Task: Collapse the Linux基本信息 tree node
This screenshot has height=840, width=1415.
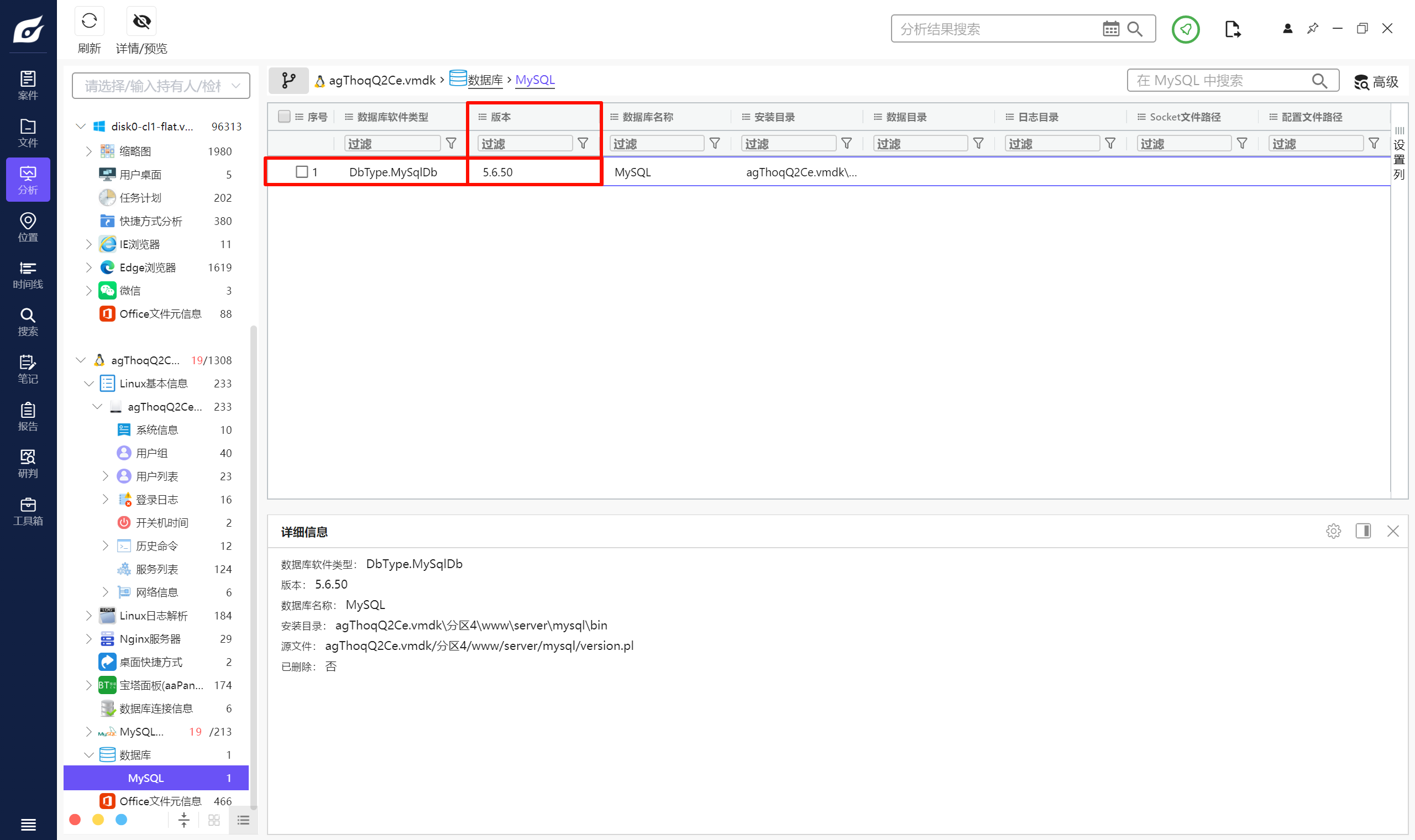Action: click(x=89, y=383)
